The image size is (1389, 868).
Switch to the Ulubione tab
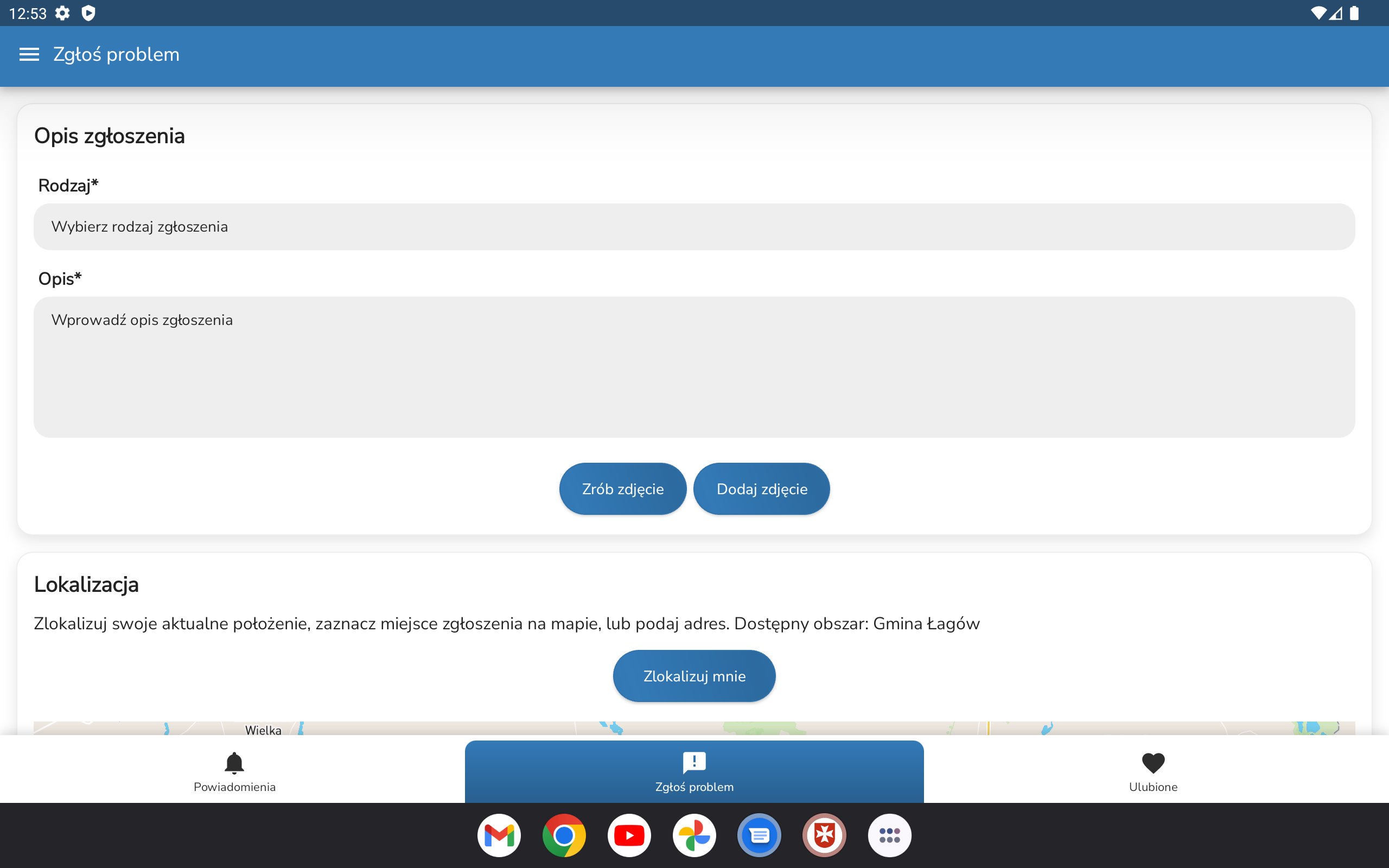click(1152, 786)
